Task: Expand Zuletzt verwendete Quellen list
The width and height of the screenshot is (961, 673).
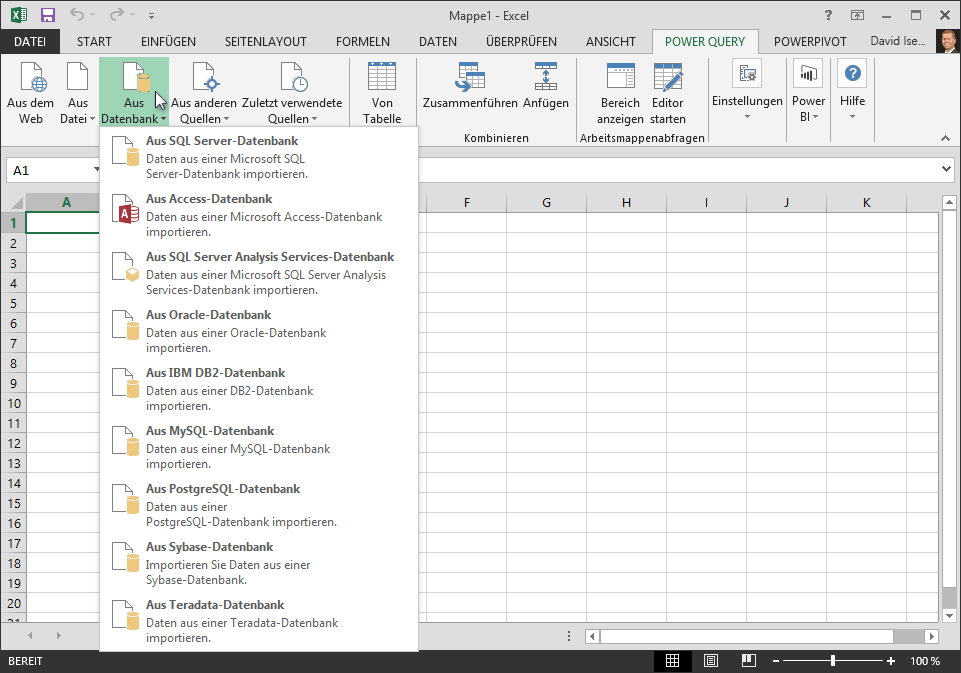Action: (292, 93)
